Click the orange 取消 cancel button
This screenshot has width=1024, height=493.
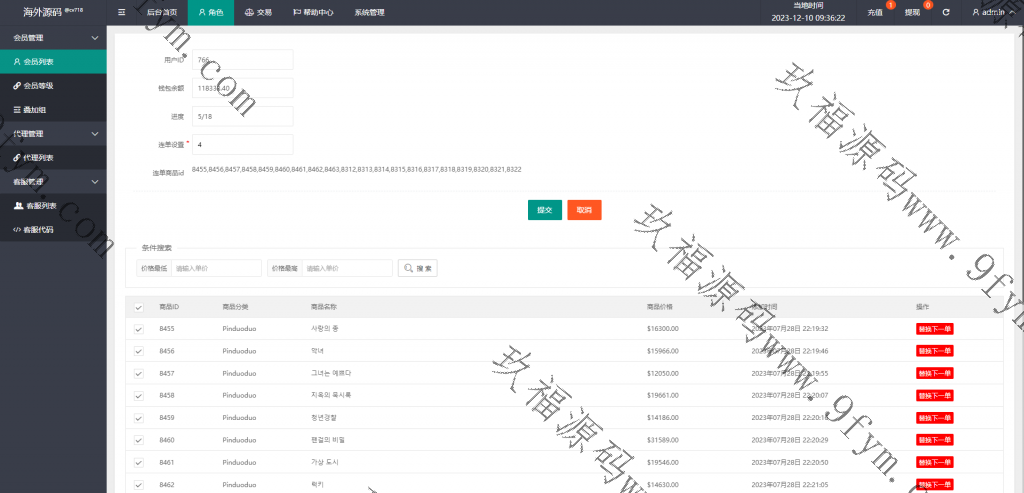584,210
